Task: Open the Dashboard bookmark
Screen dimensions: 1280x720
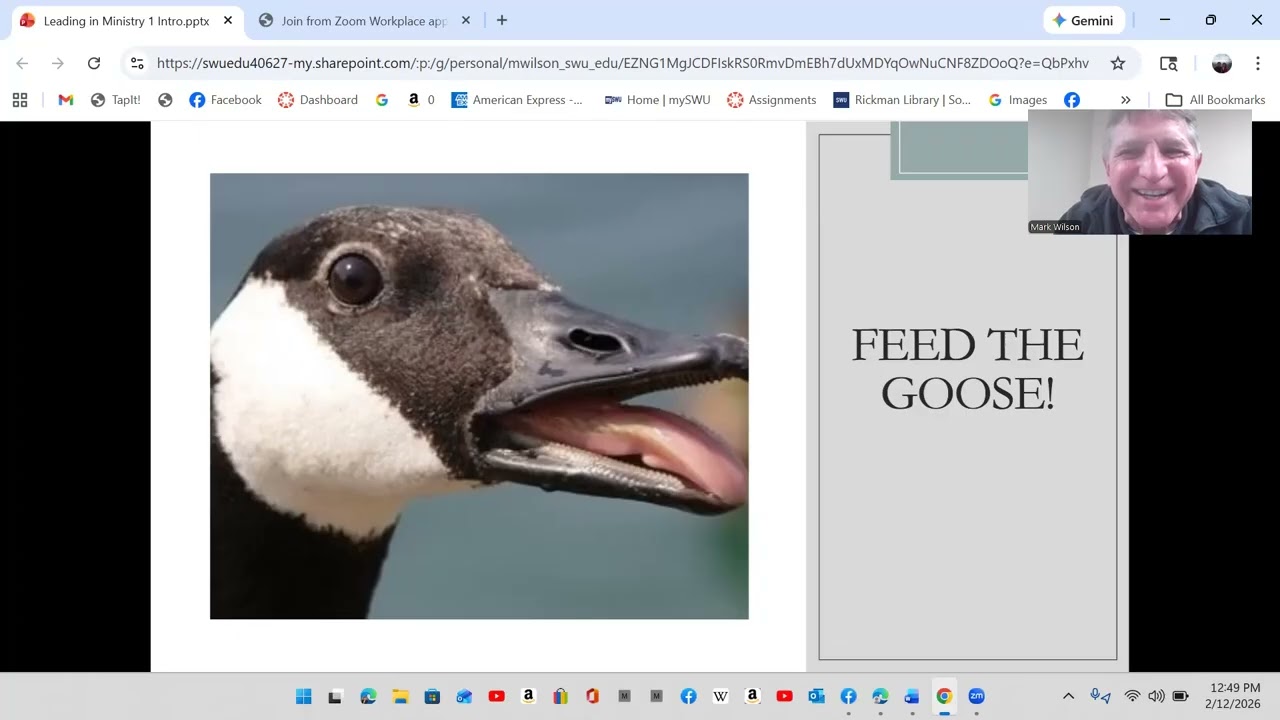Action: click(318, 100)
